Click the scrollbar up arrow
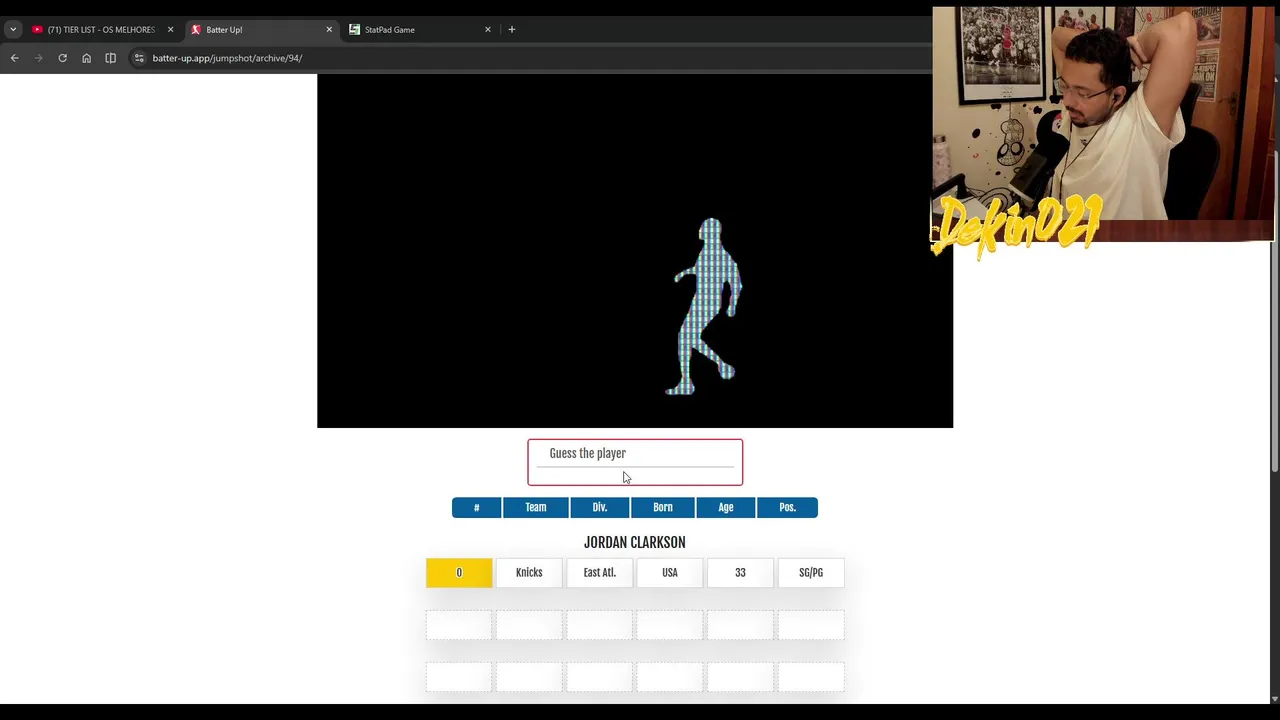The height and width of the screenshot is (720, 1280). point(1275,80)
